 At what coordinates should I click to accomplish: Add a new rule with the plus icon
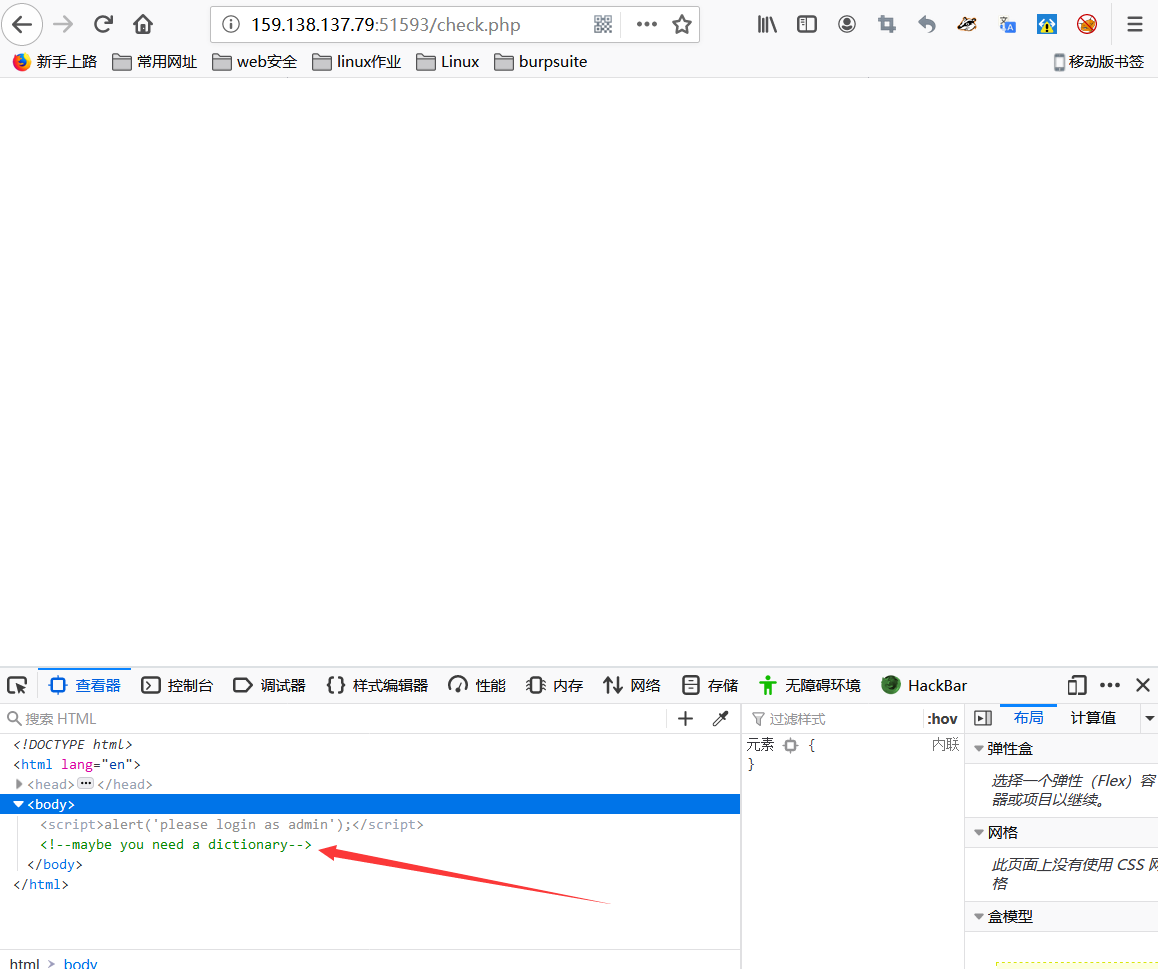[684, 718]
